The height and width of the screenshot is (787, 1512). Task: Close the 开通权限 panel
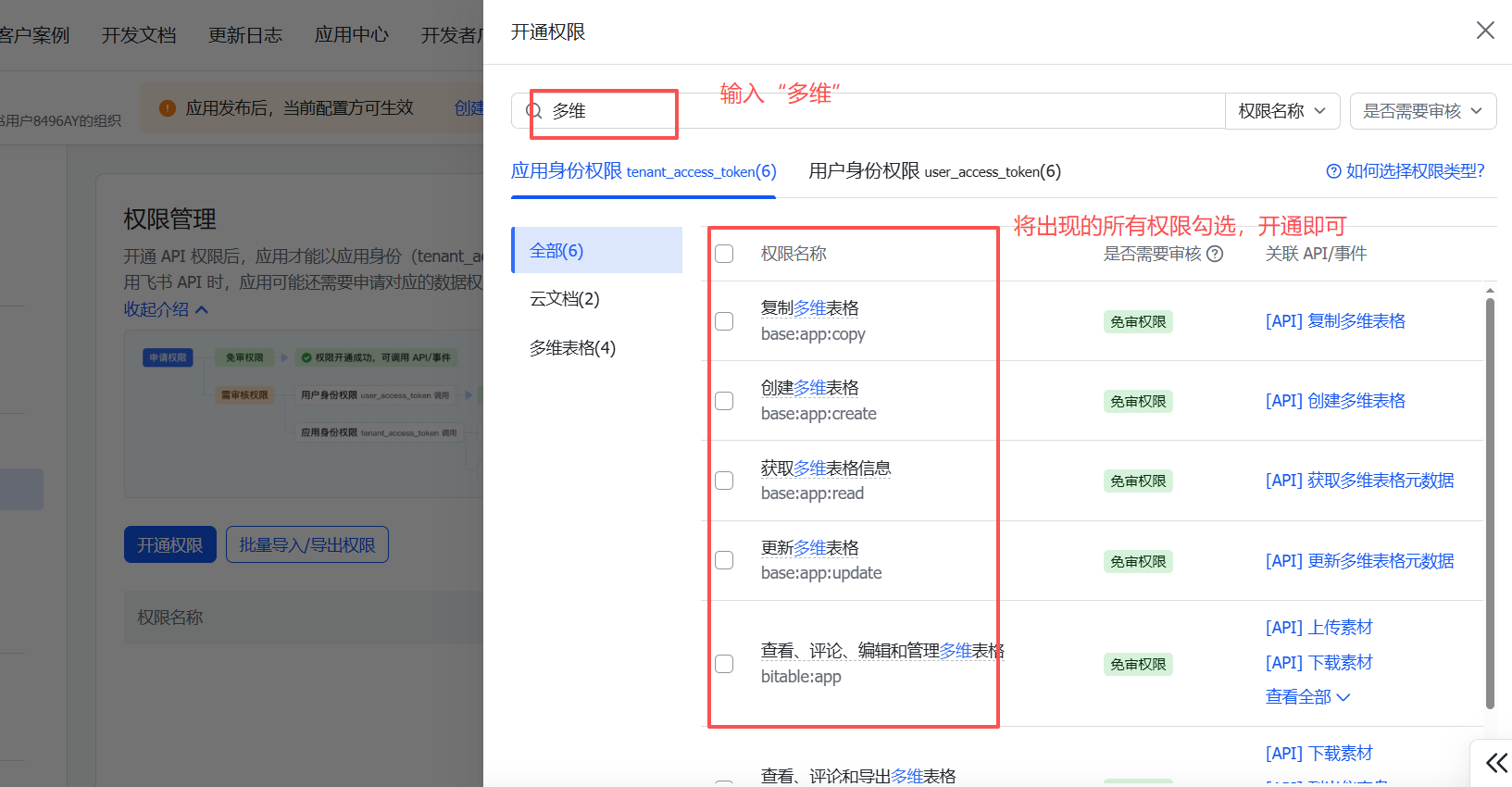1485,31
